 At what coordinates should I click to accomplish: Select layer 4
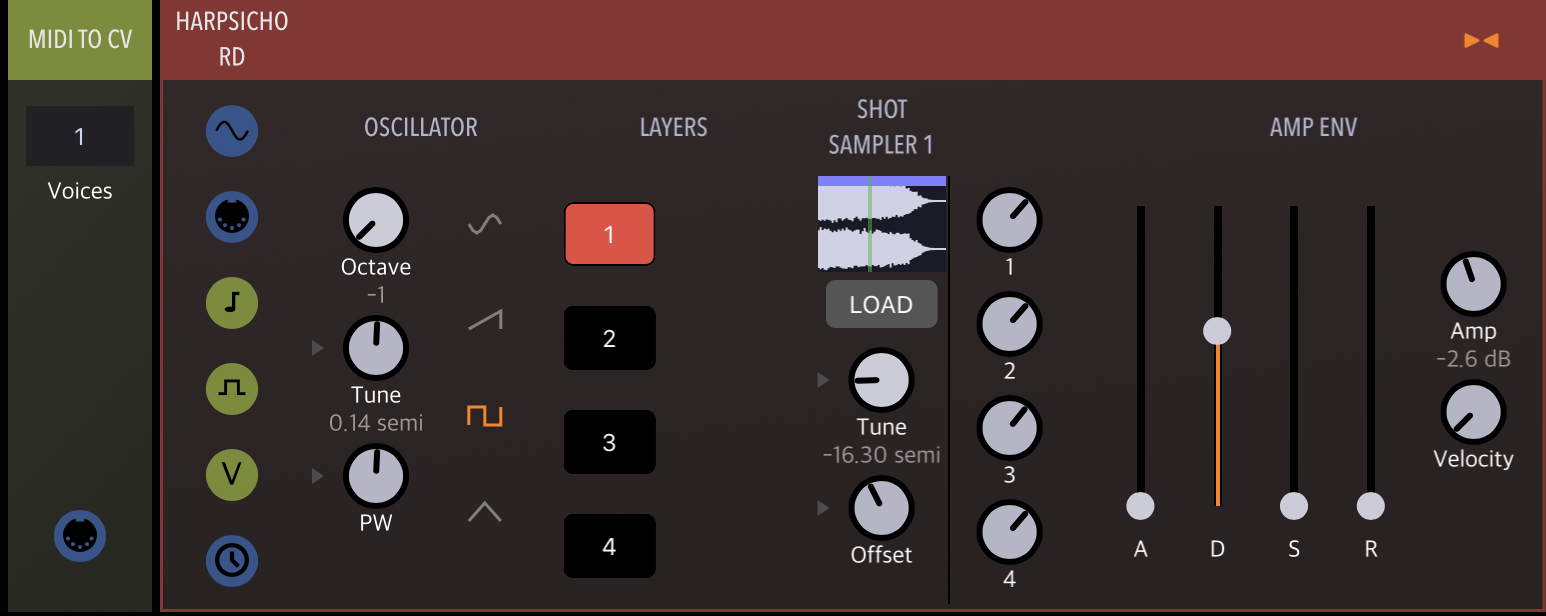click(609, 546)
